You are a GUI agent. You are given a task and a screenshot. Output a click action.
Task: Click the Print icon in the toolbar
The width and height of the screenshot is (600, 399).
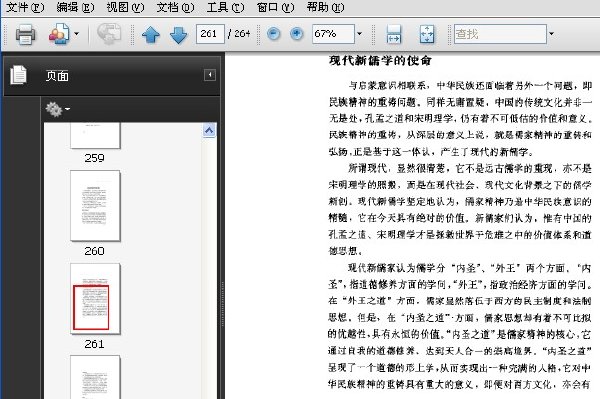(x=26, y=34)
